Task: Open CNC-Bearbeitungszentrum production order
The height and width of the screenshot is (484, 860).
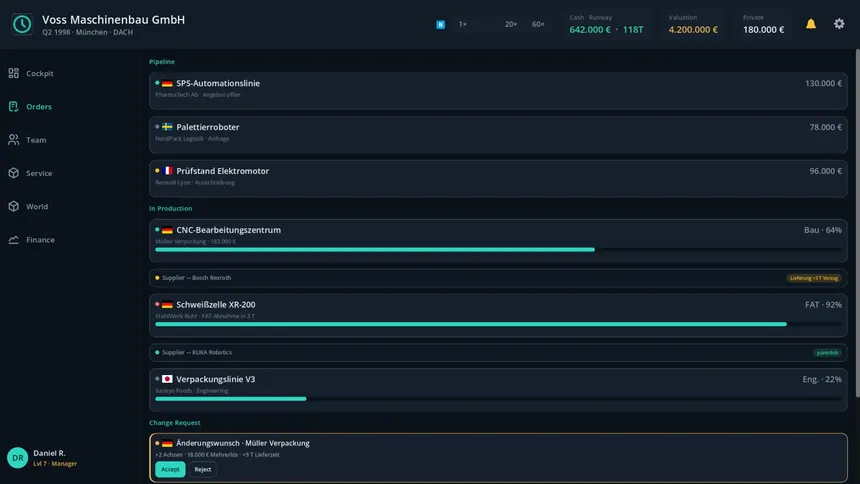Action: (498, 240)
